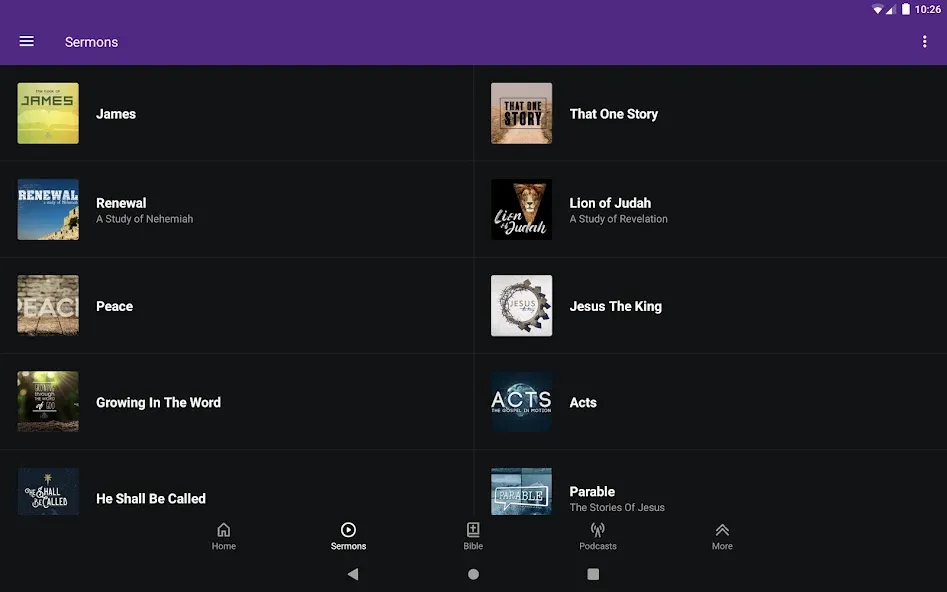947x592 pixels.
Task: Click the Growing In The Word thumbnail
Action: (48, 402)
